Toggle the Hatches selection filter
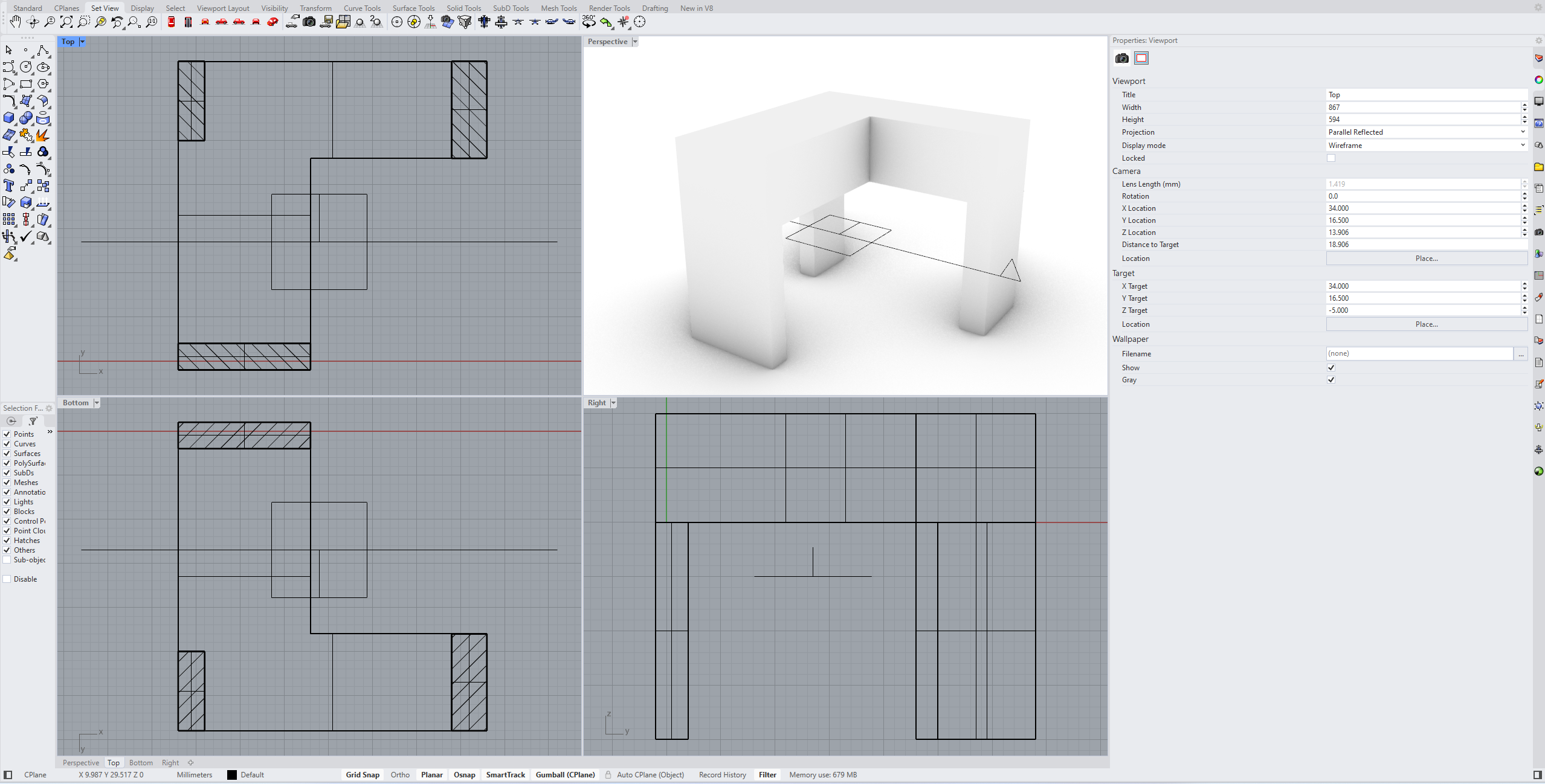 [x=7, y=541]
